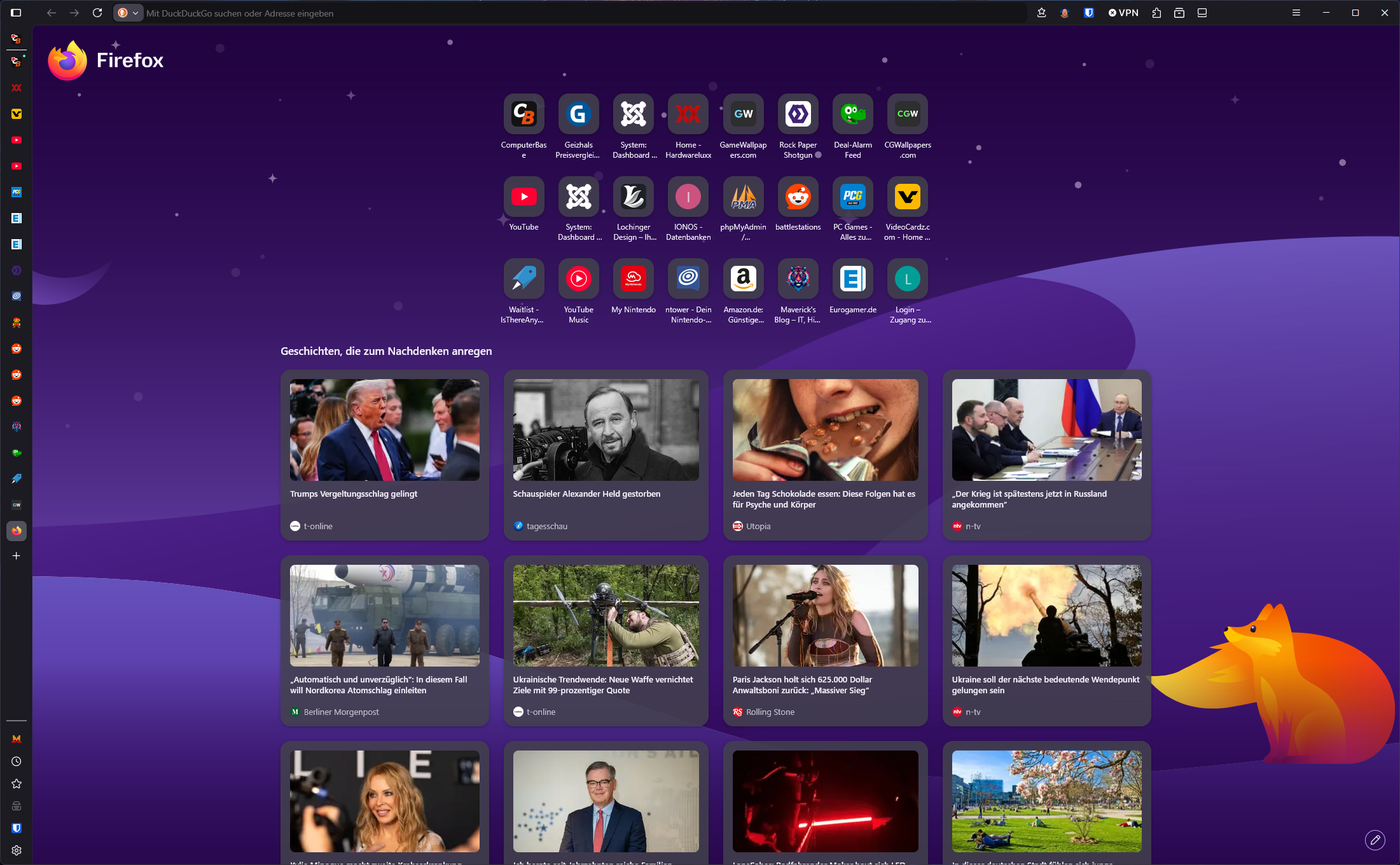Go back to the previous page

pos(52,13)
